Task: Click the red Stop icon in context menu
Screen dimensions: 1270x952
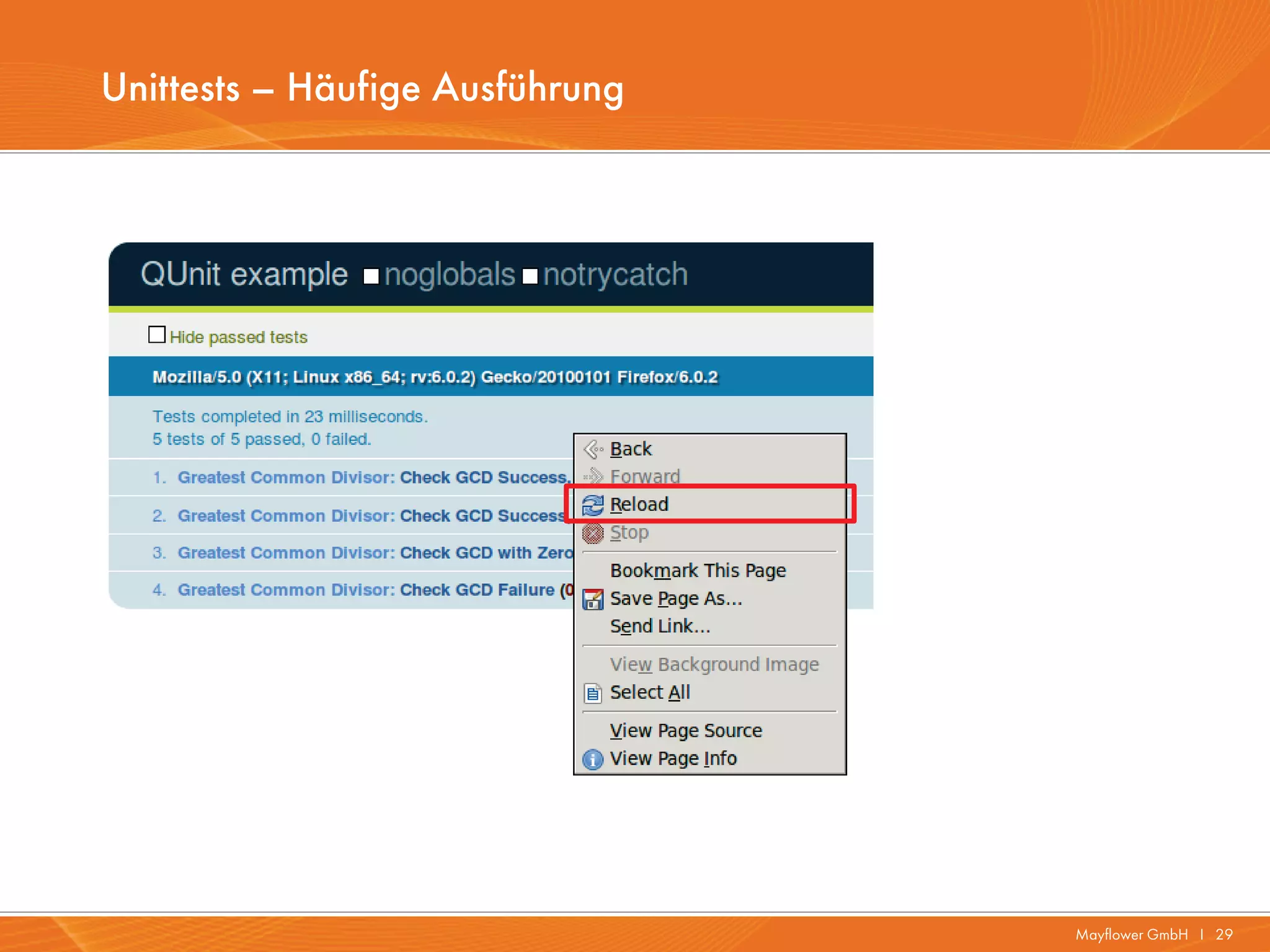Action: coord(593,532)
